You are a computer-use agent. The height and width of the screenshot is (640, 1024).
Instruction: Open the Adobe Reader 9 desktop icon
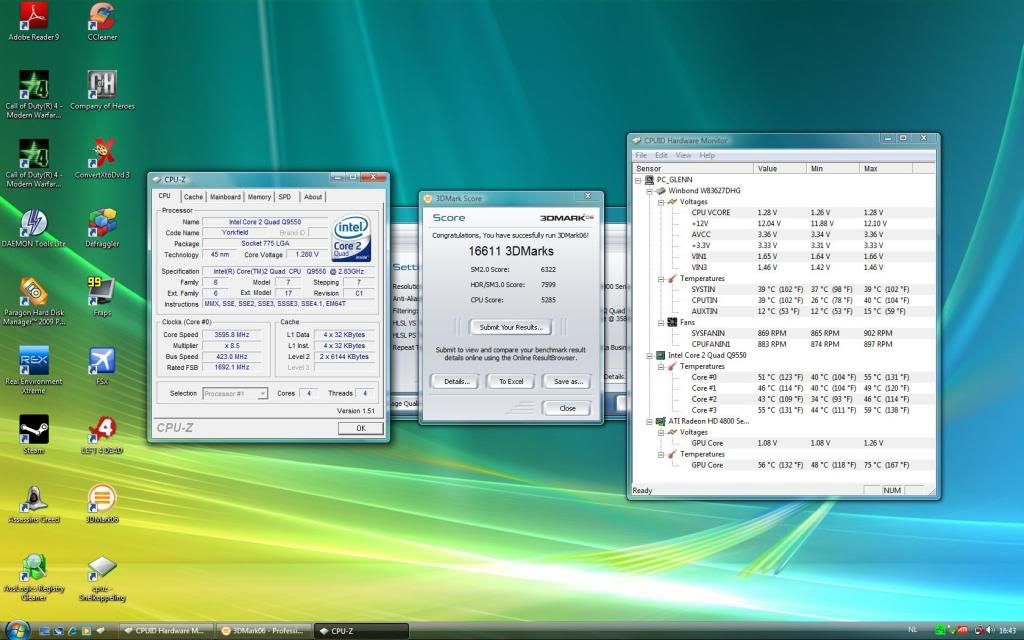pyautogui.click(x=33, y=22)
